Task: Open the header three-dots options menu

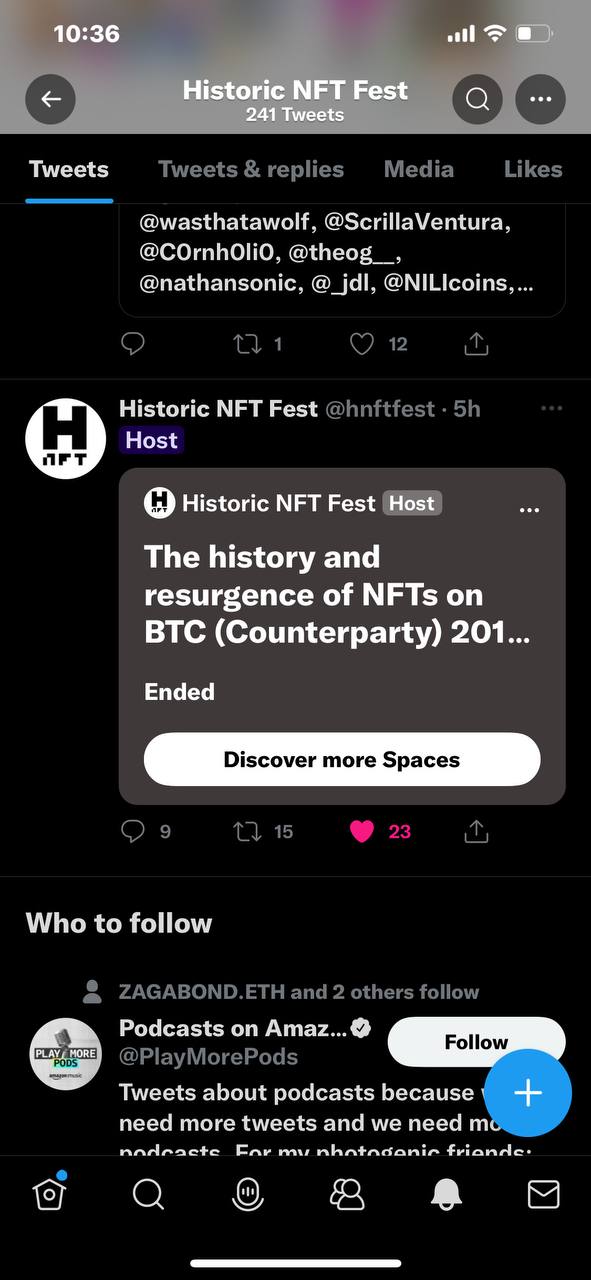Action: click(x=540, y=99)
